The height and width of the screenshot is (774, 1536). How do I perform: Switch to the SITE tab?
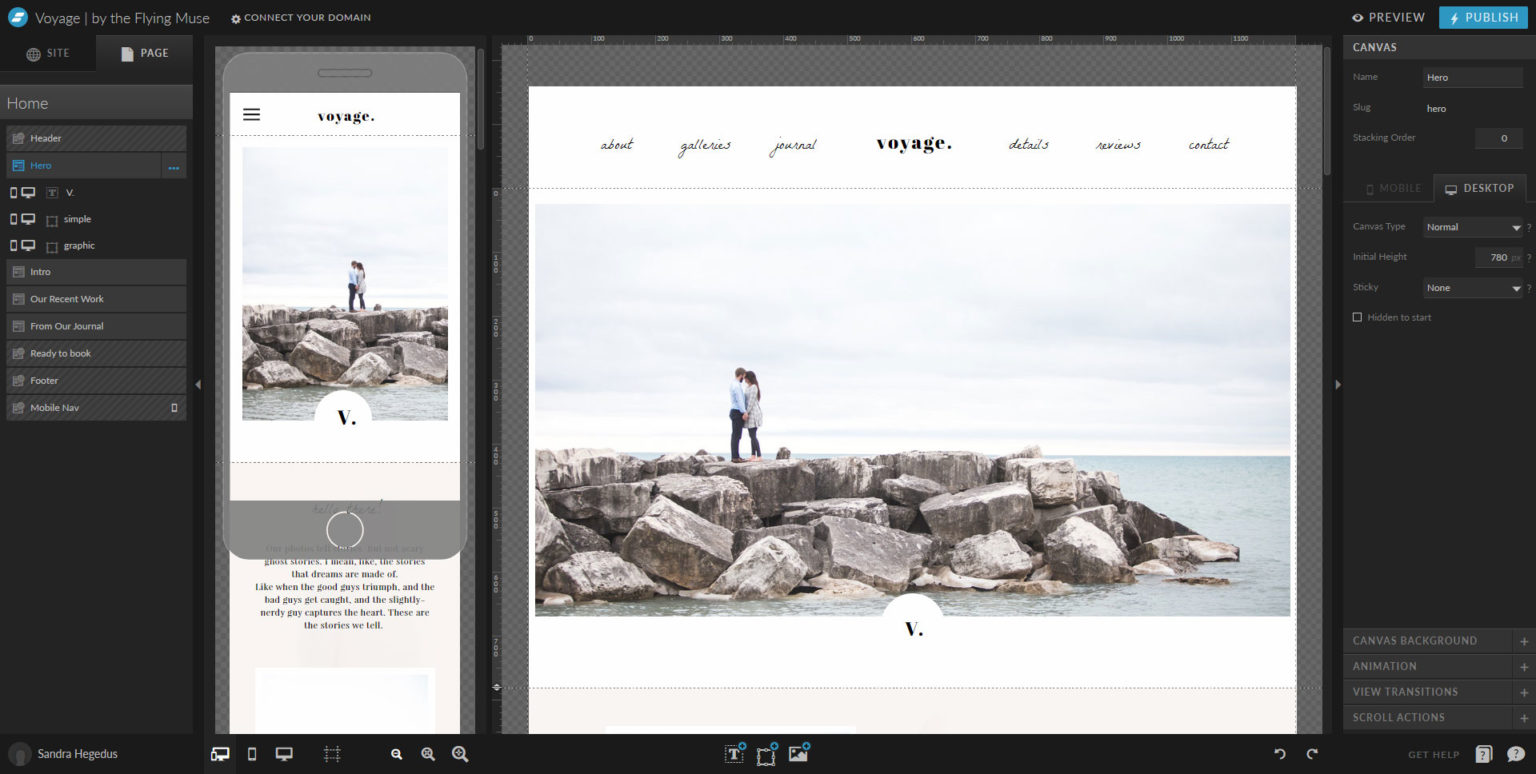point(48,53)
